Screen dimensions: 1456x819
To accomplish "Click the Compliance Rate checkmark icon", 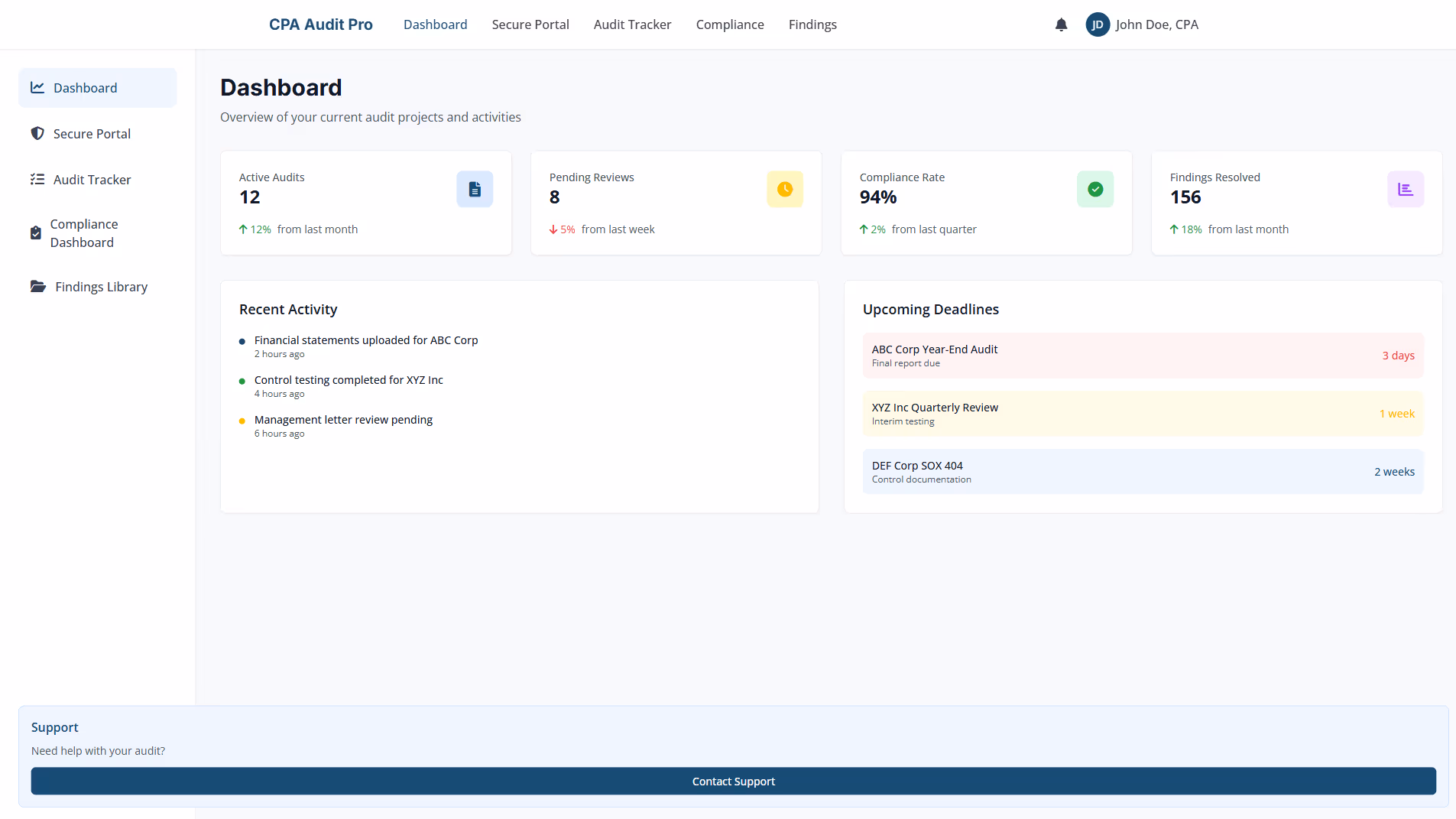I will point(1095,189).
